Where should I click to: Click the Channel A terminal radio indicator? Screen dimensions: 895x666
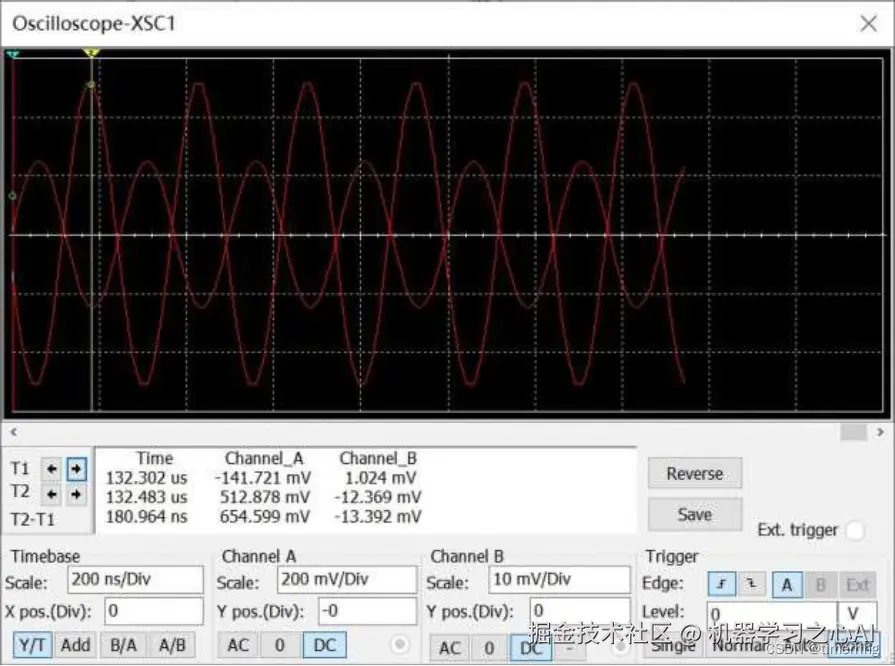coord(400,645)
